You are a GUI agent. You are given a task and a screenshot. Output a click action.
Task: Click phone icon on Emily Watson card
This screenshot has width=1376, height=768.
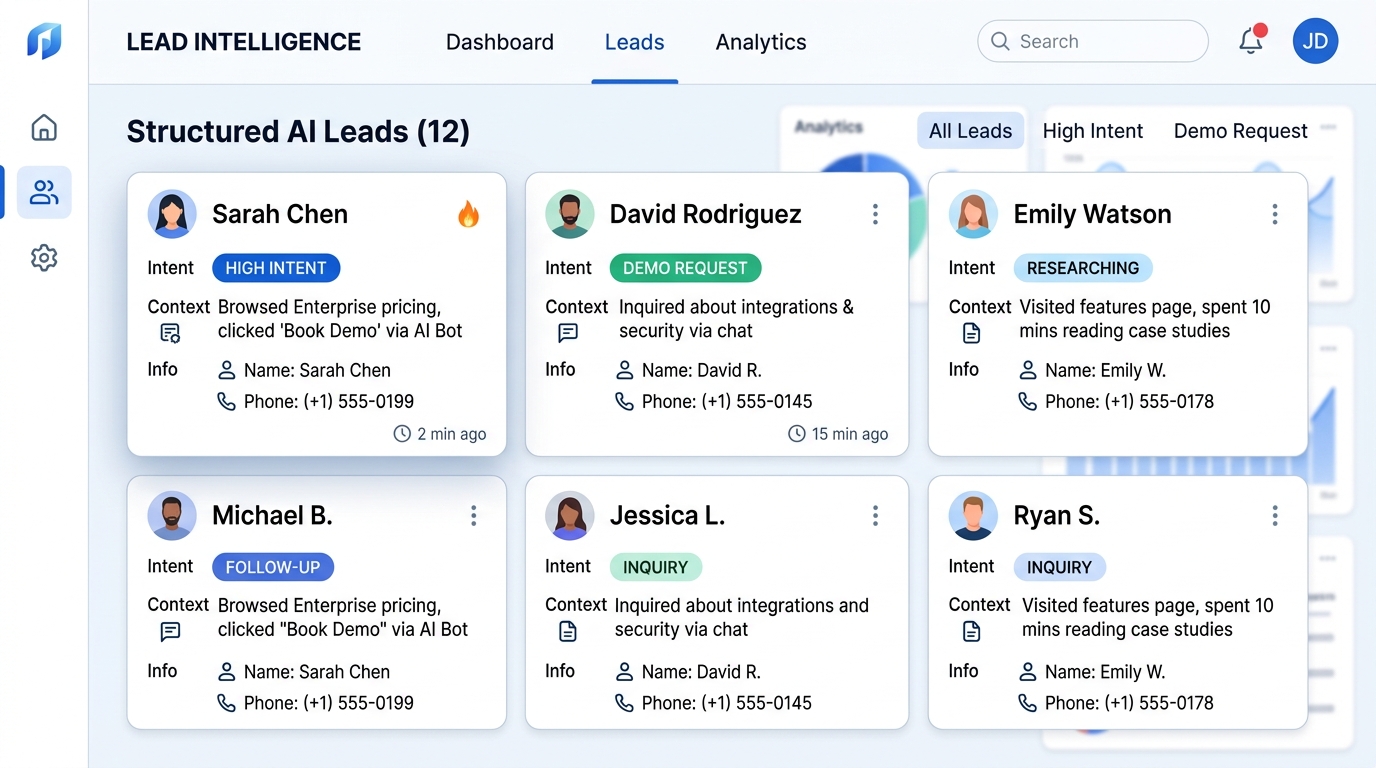click(x=1028, y=401)
